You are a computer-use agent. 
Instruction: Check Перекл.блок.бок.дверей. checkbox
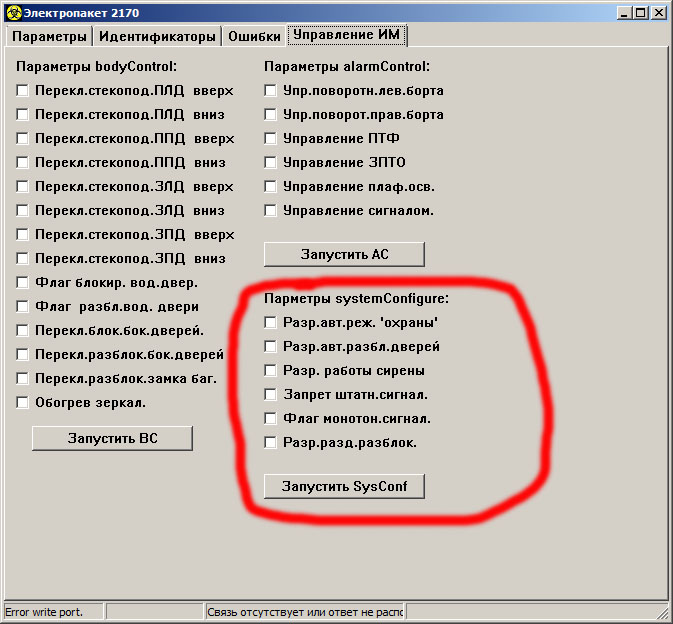point(22,331)
